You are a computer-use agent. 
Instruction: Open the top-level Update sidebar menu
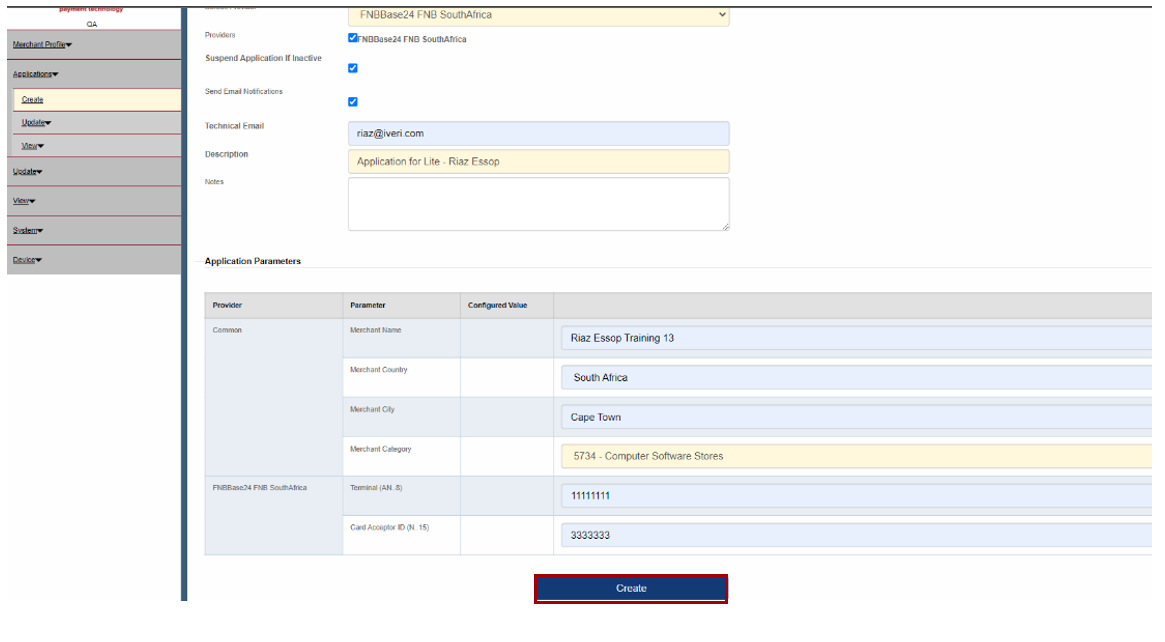pyautogui.click(x=27, y=172)
